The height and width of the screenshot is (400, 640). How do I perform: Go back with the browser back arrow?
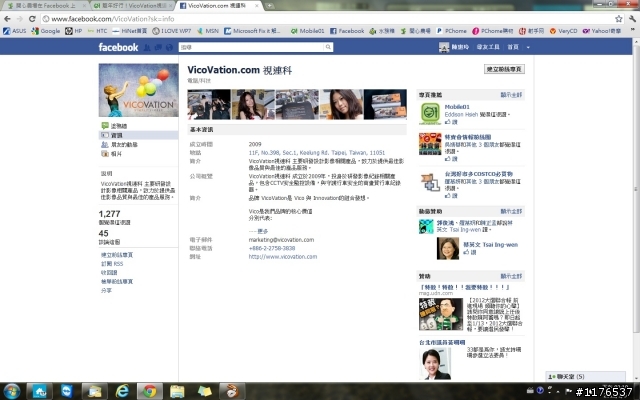click(7, 19)
